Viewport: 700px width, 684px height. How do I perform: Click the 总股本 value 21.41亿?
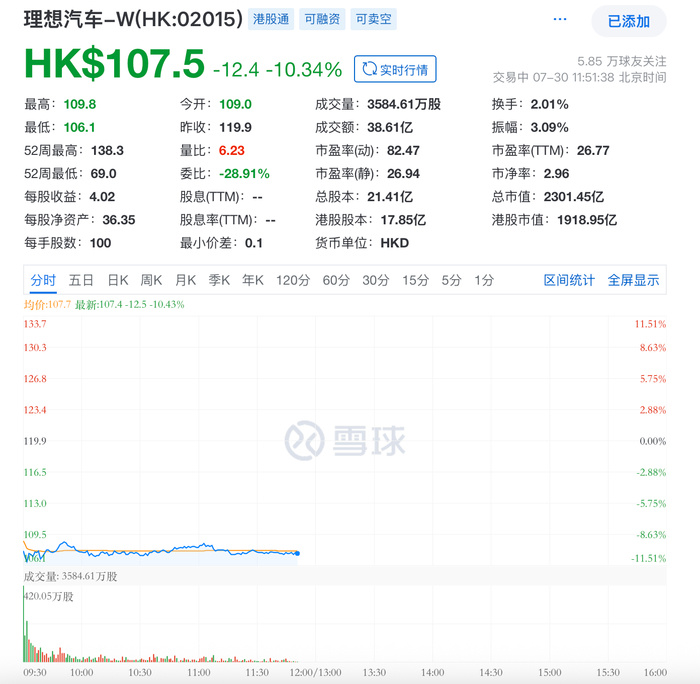pos(390,197)
